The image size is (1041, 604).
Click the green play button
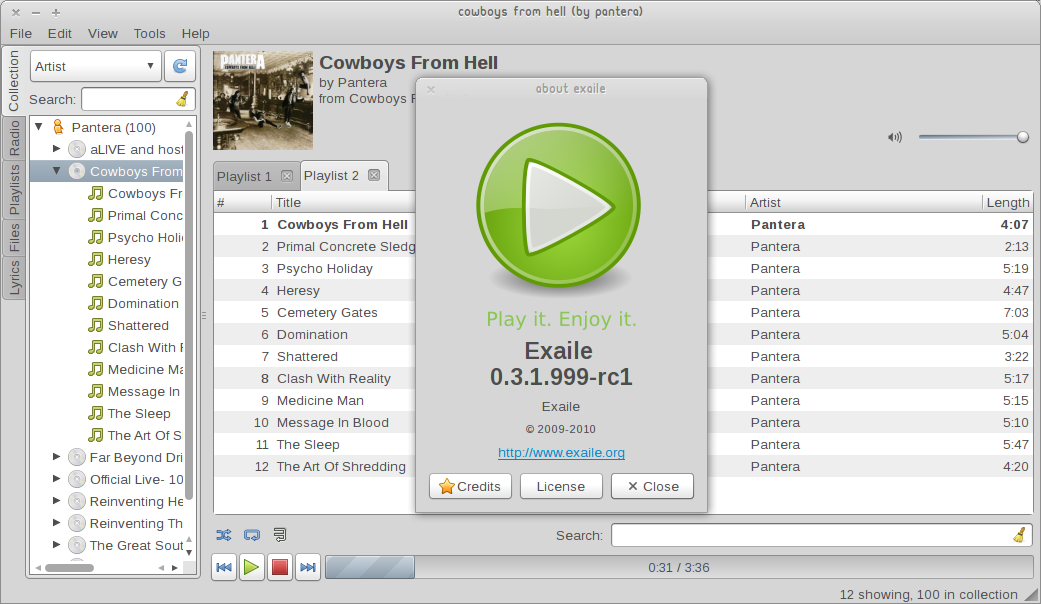252,567
